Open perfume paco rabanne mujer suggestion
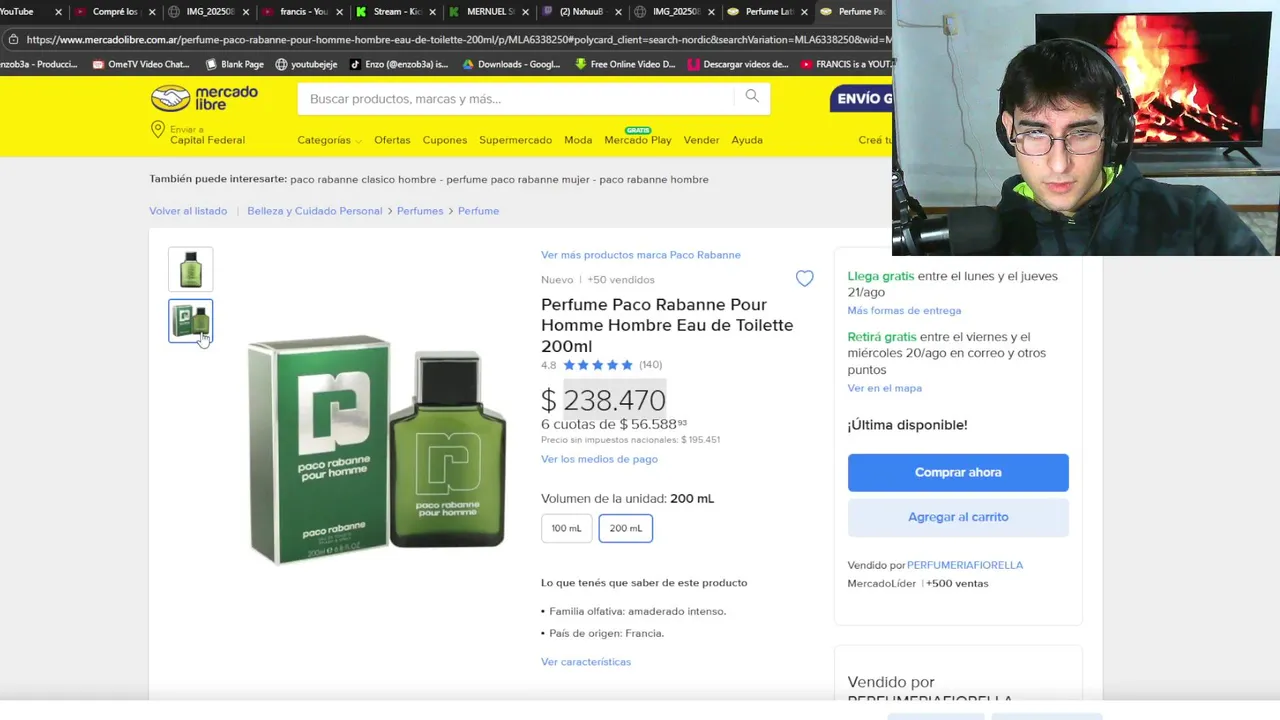Image resolution: width=1280 pixels, height=720 pixels. click(x=517, y=180)
